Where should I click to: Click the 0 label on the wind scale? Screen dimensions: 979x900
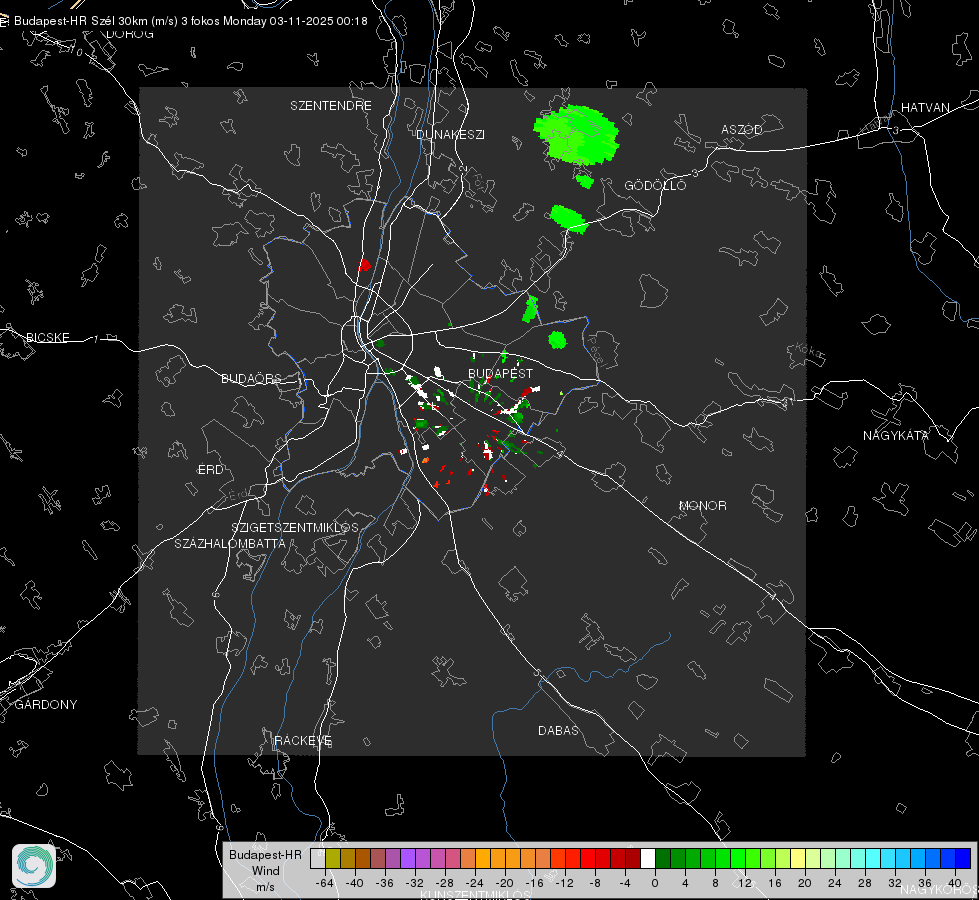point(655,883)
